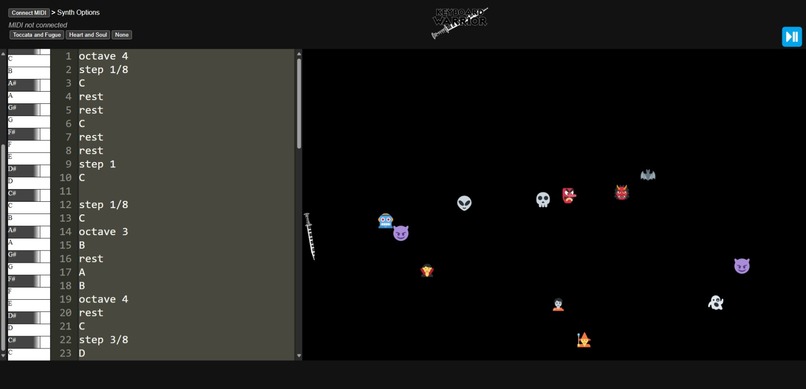Image resolution: width=806 pixels, height=389 pixels.
Task: Click the grey bat enemy
Action: (x=648, y=175)
